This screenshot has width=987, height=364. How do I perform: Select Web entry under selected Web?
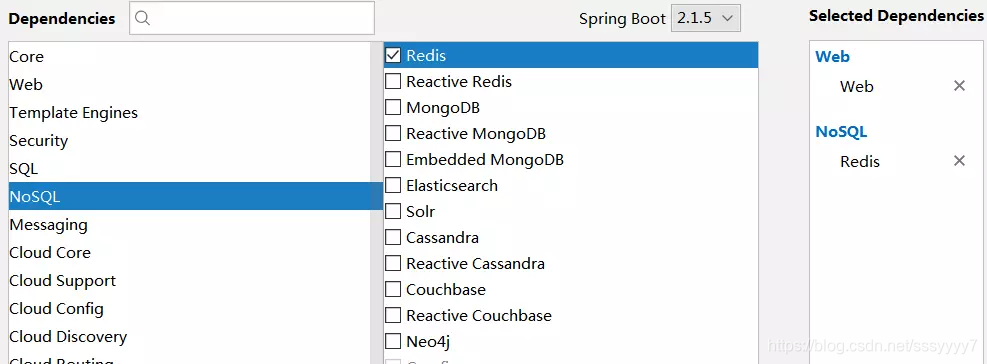(857, 86)
